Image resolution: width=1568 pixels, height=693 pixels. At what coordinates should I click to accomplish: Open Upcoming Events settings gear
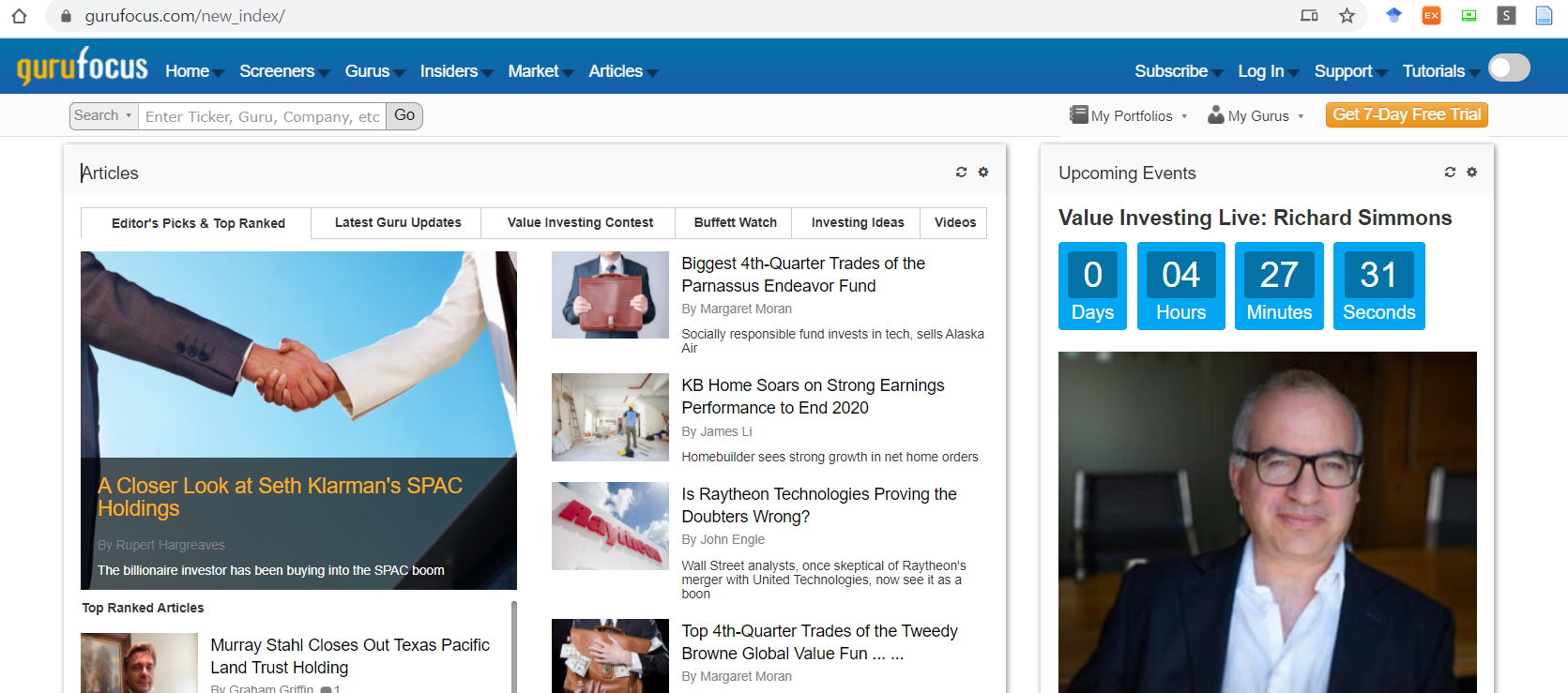click(x=1471, y=172)
